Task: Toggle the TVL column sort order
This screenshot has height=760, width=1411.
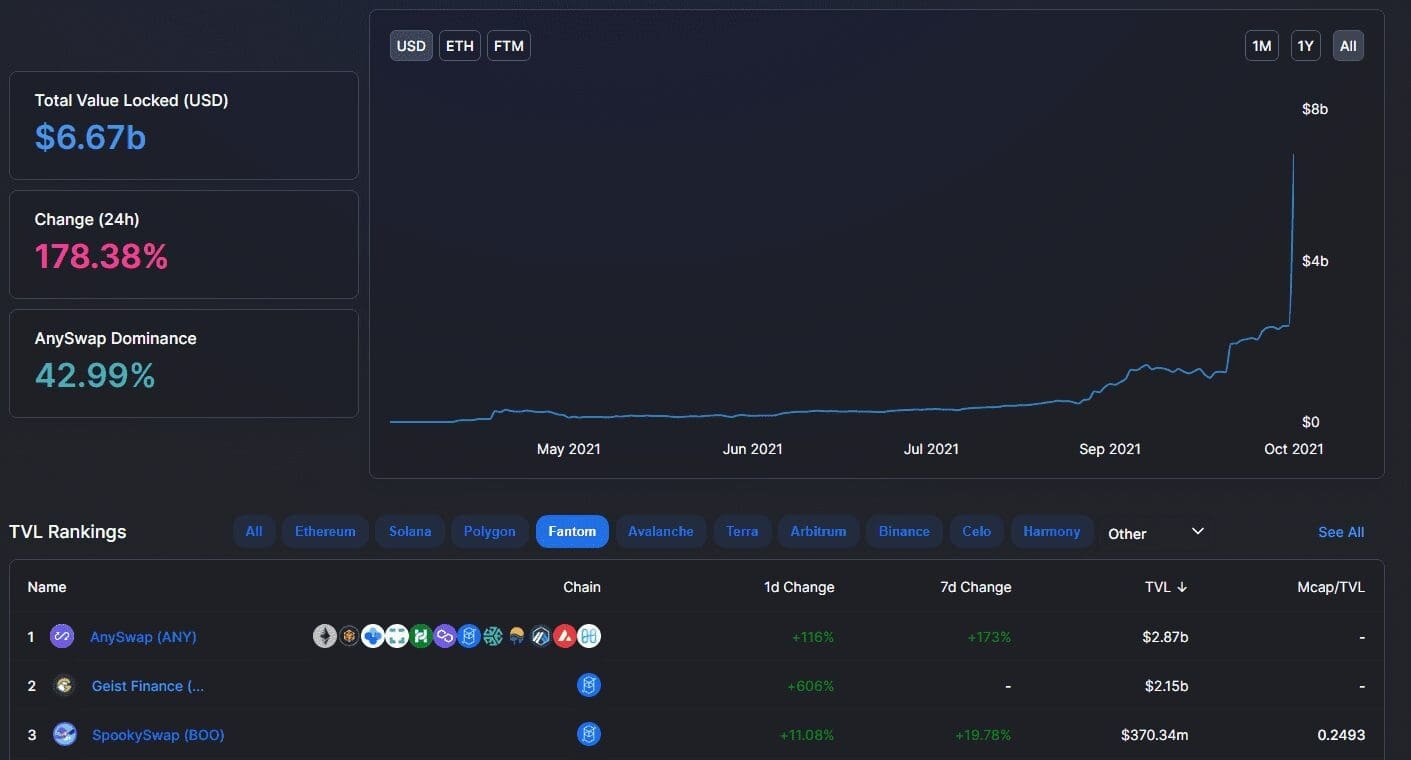Action: click(1166, 587)
